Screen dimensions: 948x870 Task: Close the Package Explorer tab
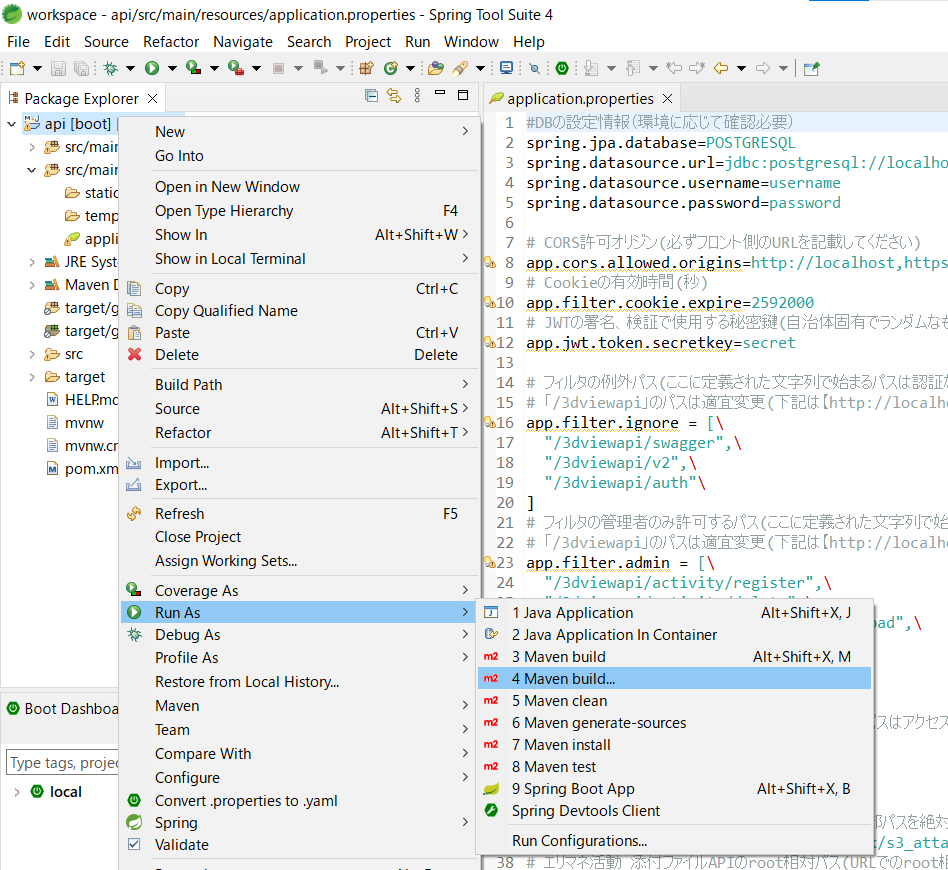[153, 99]
